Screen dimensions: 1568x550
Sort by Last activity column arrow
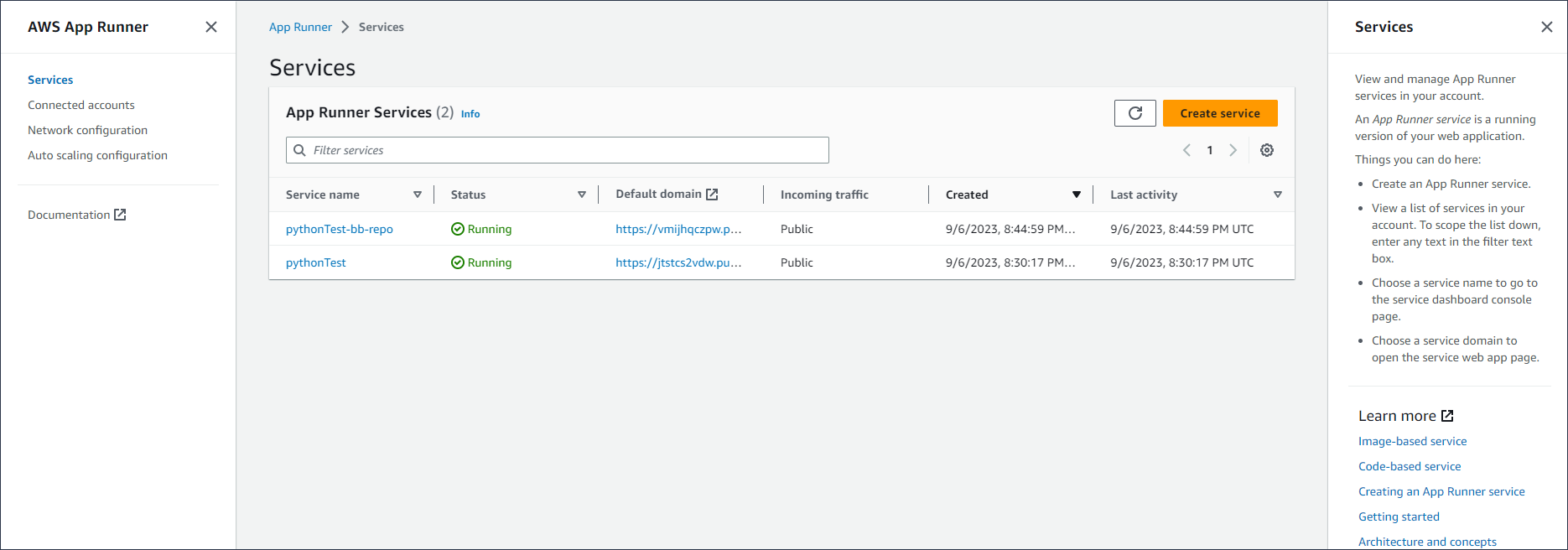coord(1277,195)
